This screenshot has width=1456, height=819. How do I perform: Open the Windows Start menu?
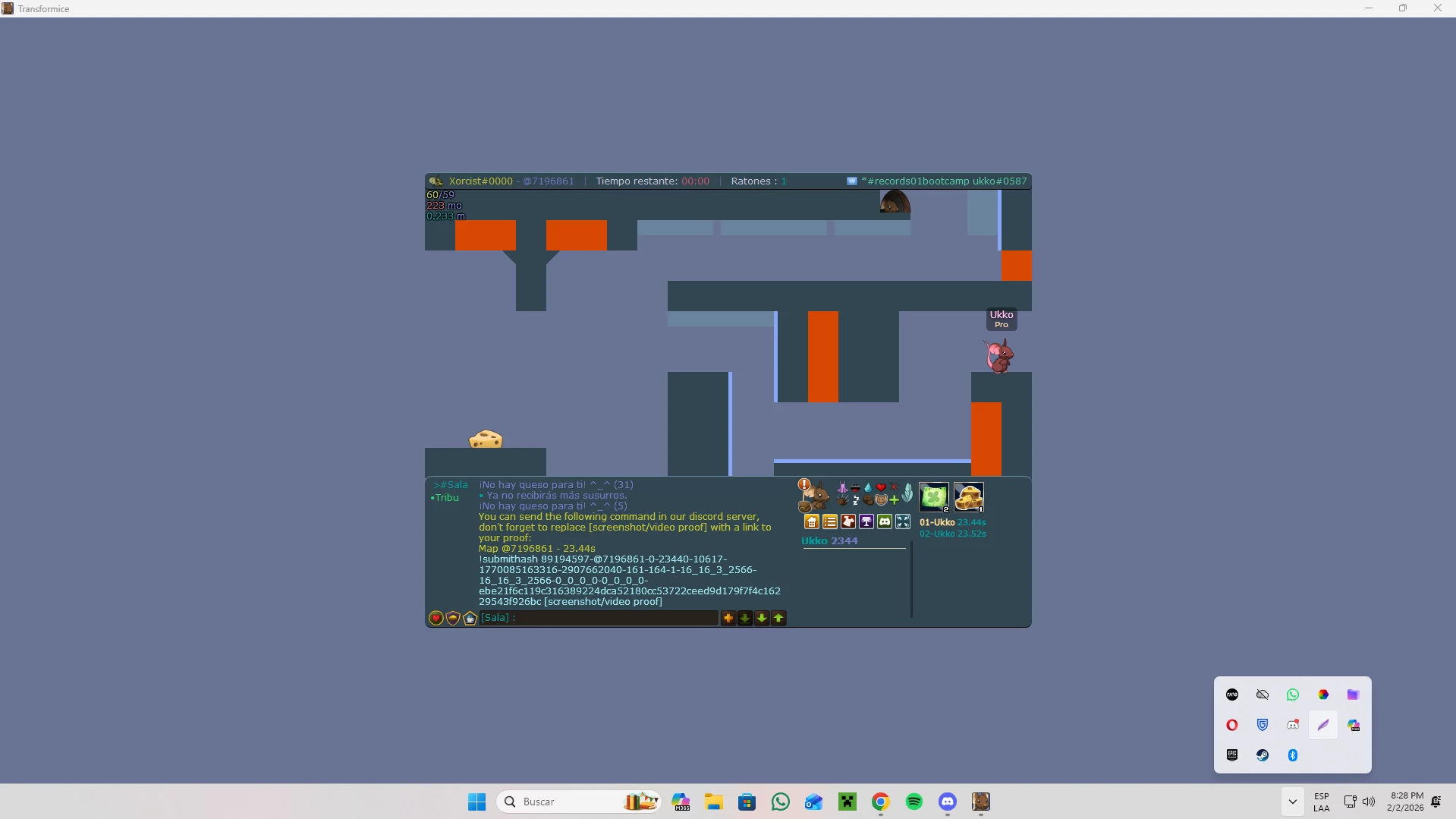(476, 802)
